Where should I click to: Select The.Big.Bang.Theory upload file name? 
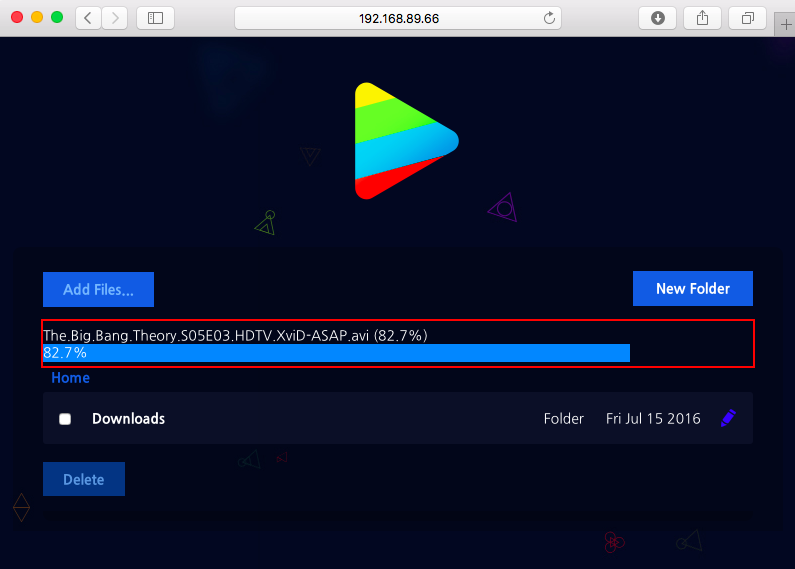(235, 335)
